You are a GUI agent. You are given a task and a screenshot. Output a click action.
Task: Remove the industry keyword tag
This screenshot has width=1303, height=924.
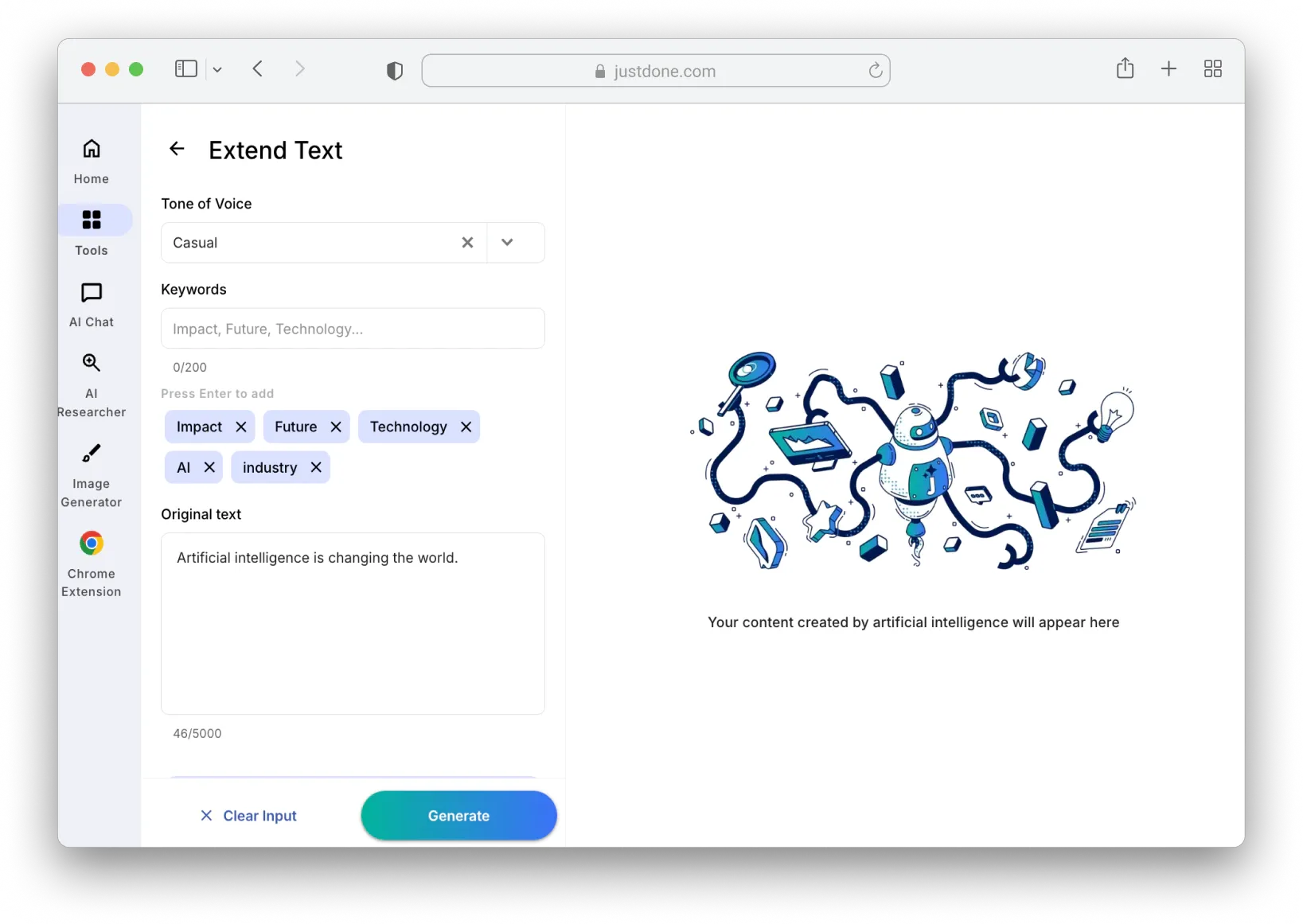(x=314, y=467)
